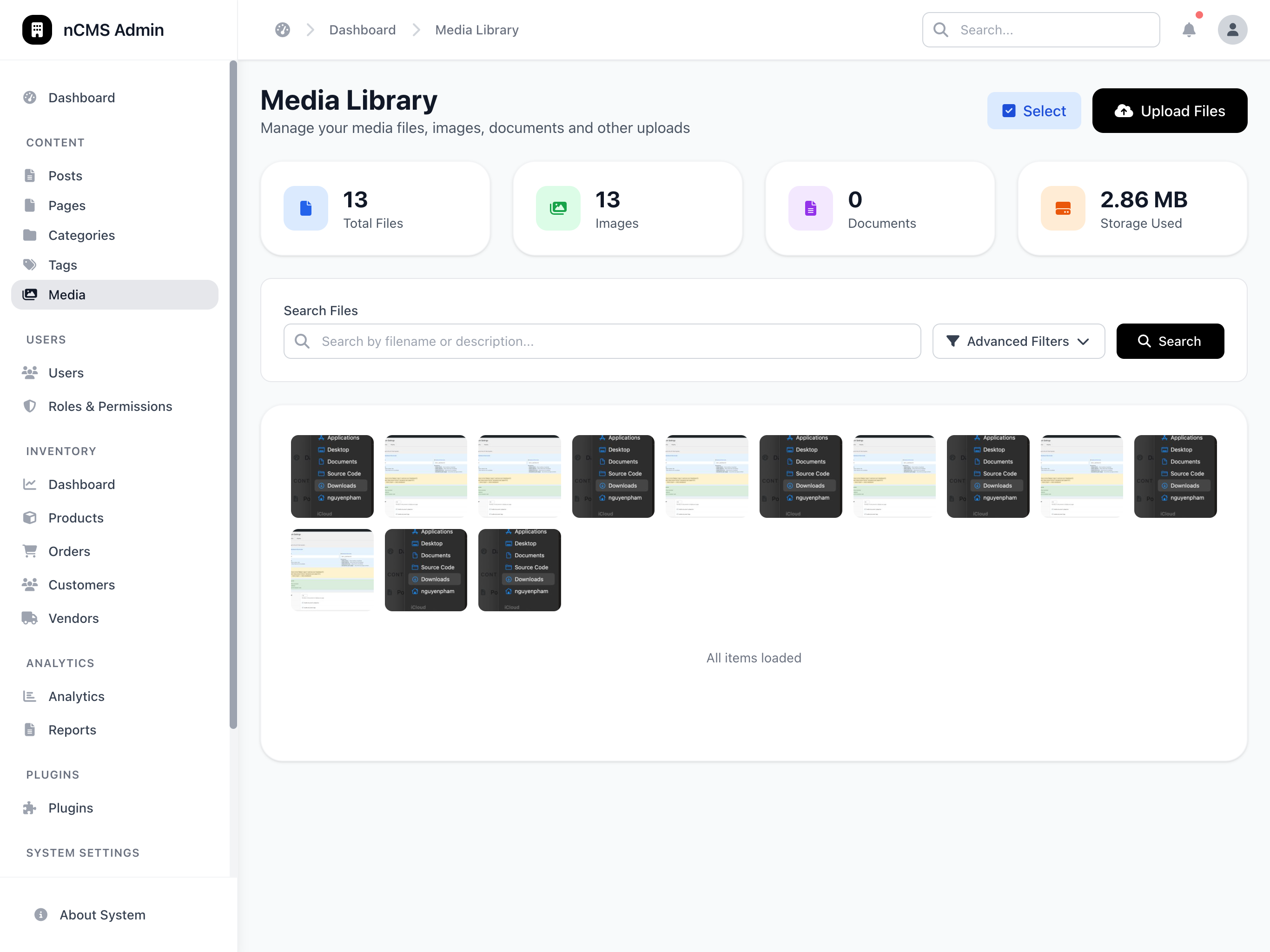Click the purple Documents stat icon
The image size is (1270, 952).
pyautogui.click(x=811, y=208)
